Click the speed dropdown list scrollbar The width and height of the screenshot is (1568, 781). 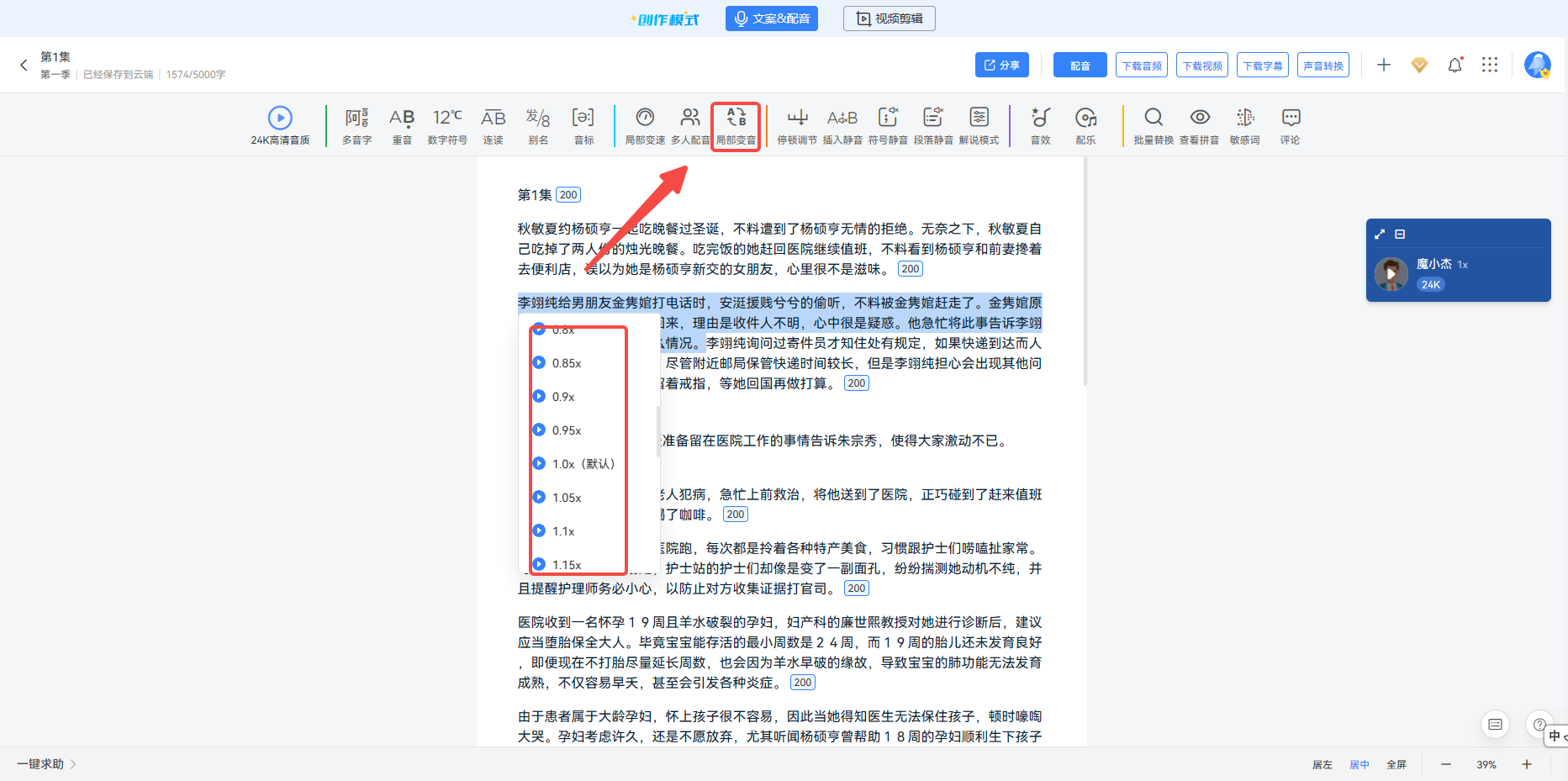click(x=657, y=432)
